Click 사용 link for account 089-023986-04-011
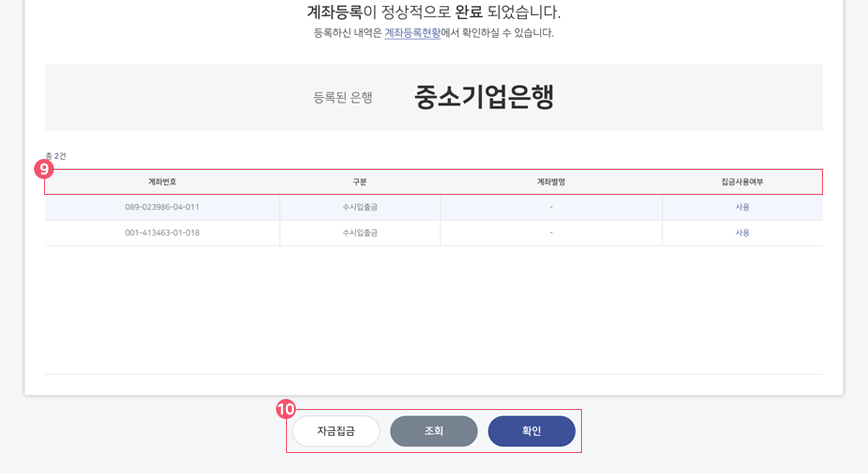Viewport: 868px width, 473px height. 742,207
